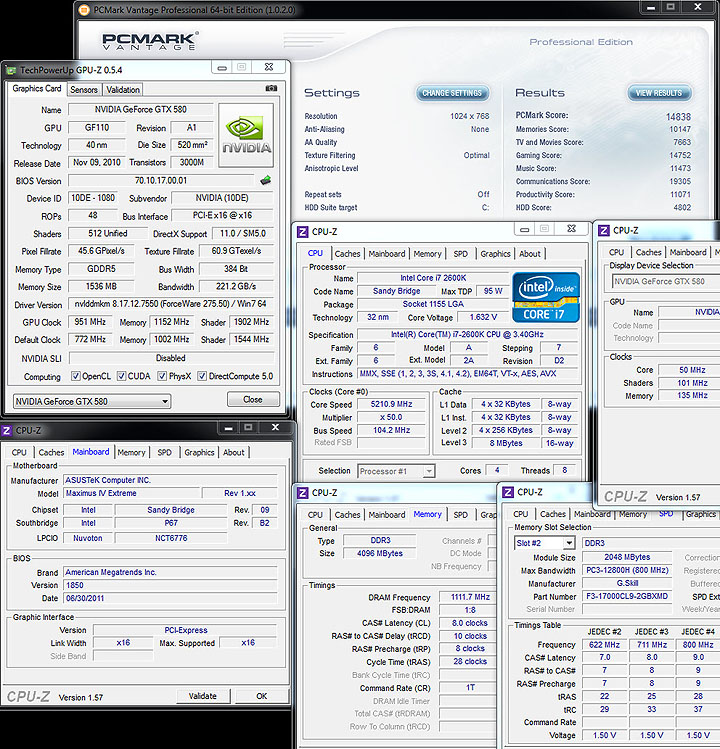
Task: Toggle the OpenCL checkbox in GPU-Z
Action: (x=75, y=376)
